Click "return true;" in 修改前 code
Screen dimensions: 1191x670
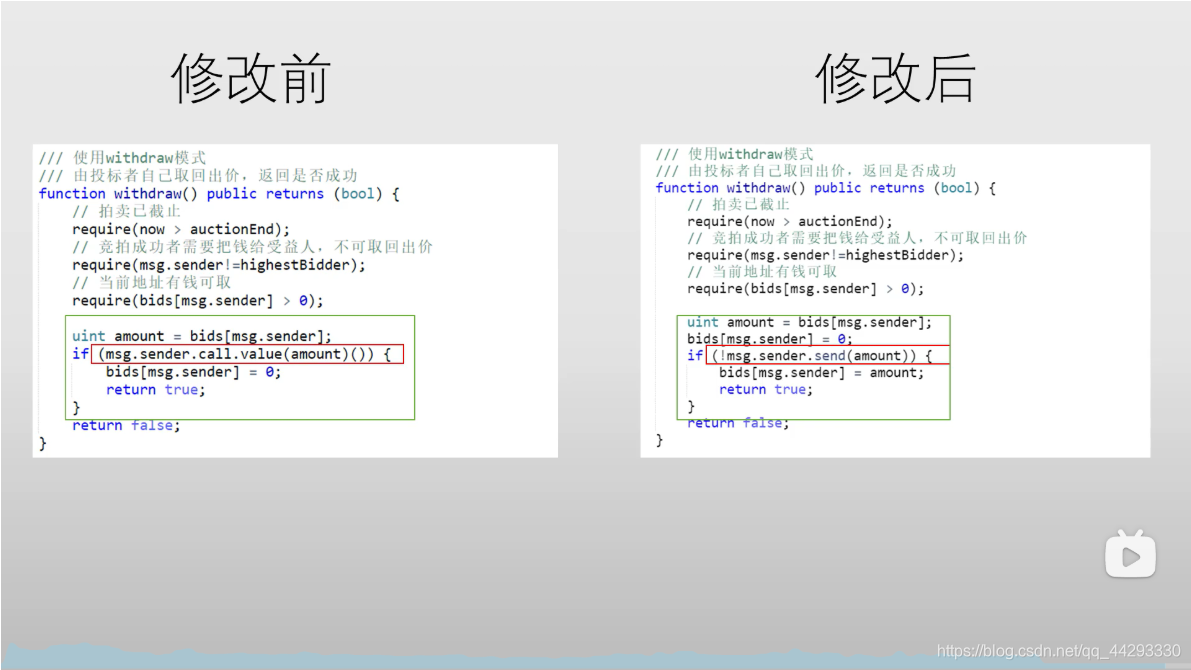pyautogui.click(x=156, y=390)
